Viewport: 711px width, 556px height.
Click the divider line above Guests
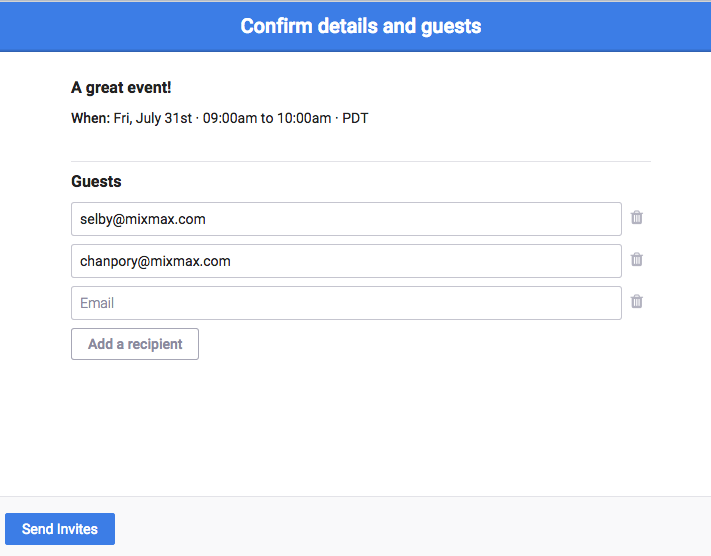[360, 161]
